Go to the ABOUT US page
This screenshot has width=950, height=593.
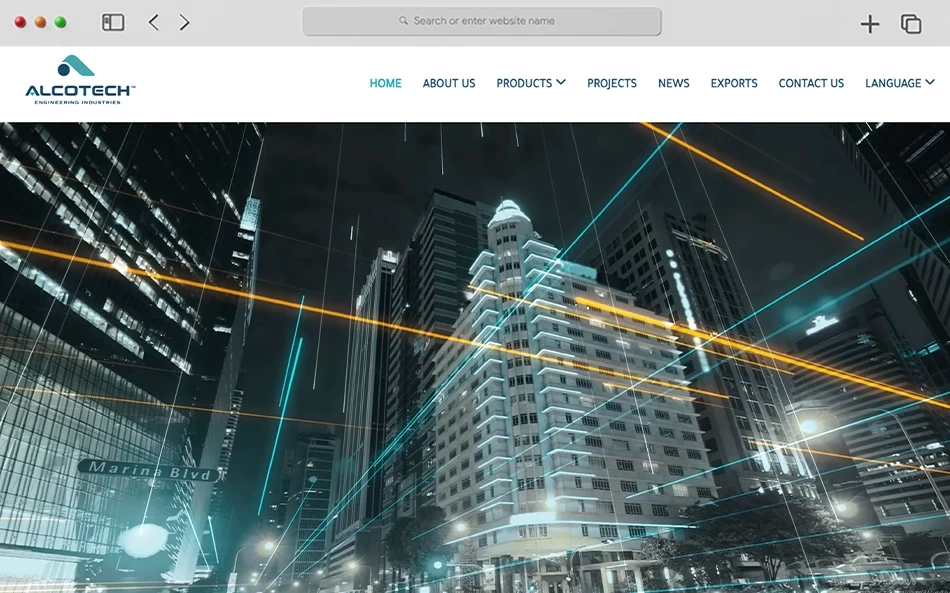coord(449,83)
